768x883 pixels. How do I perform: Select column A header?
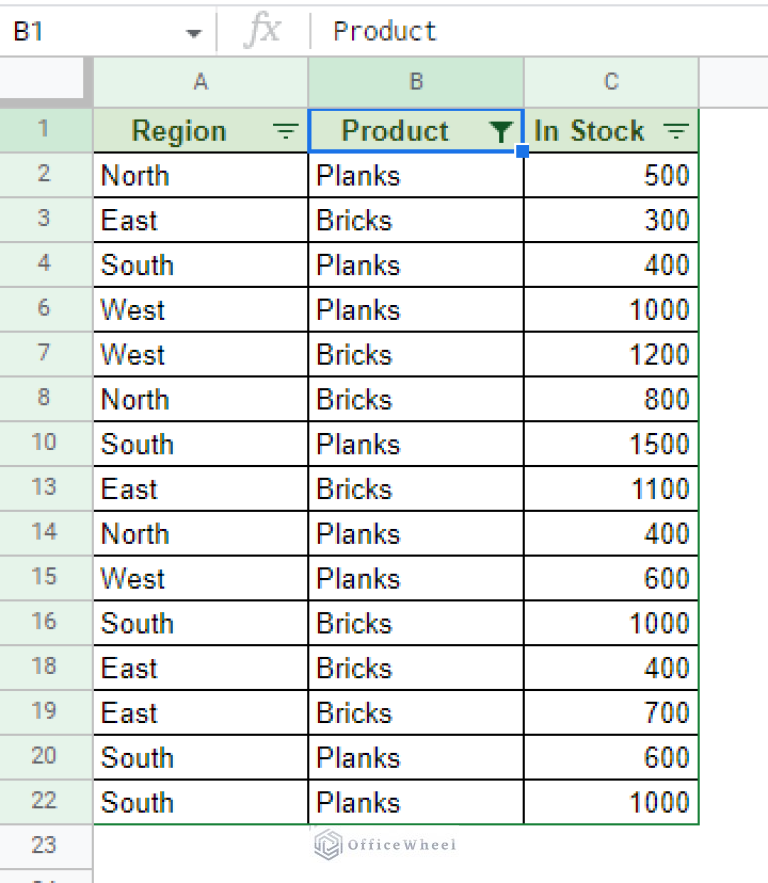point(200,83)
